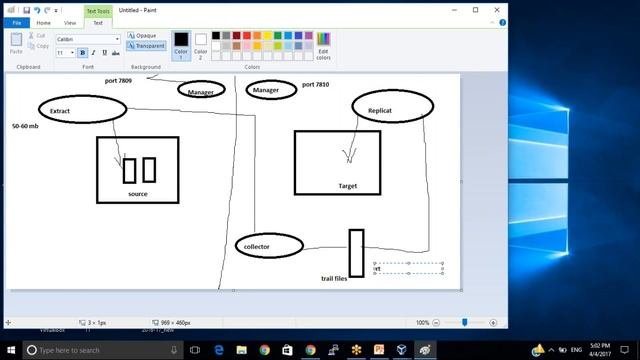Click the ENG language indicator

576,350
